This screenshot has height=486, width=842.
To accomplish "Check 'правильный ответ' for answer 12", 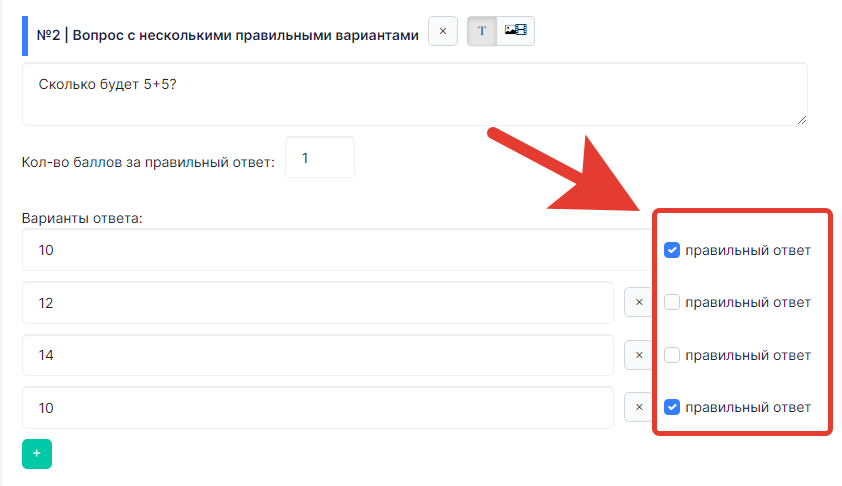I will click(x=672, y=302).
